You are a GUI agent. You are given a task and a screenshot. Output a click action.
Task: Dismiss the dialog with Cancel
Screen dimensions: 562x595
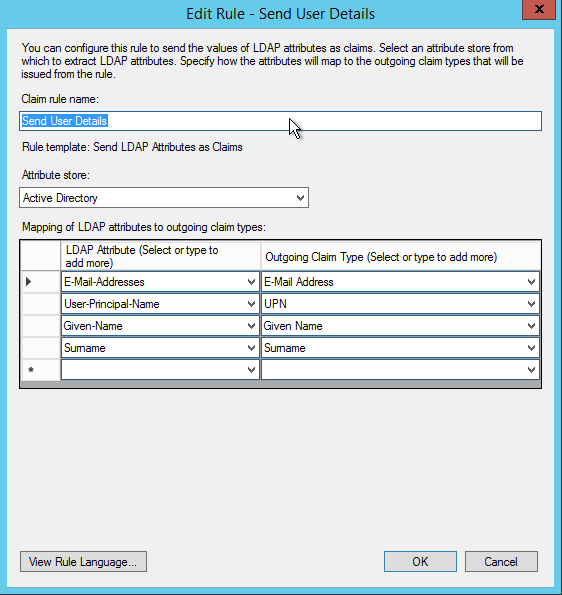(x=501, y=562)
